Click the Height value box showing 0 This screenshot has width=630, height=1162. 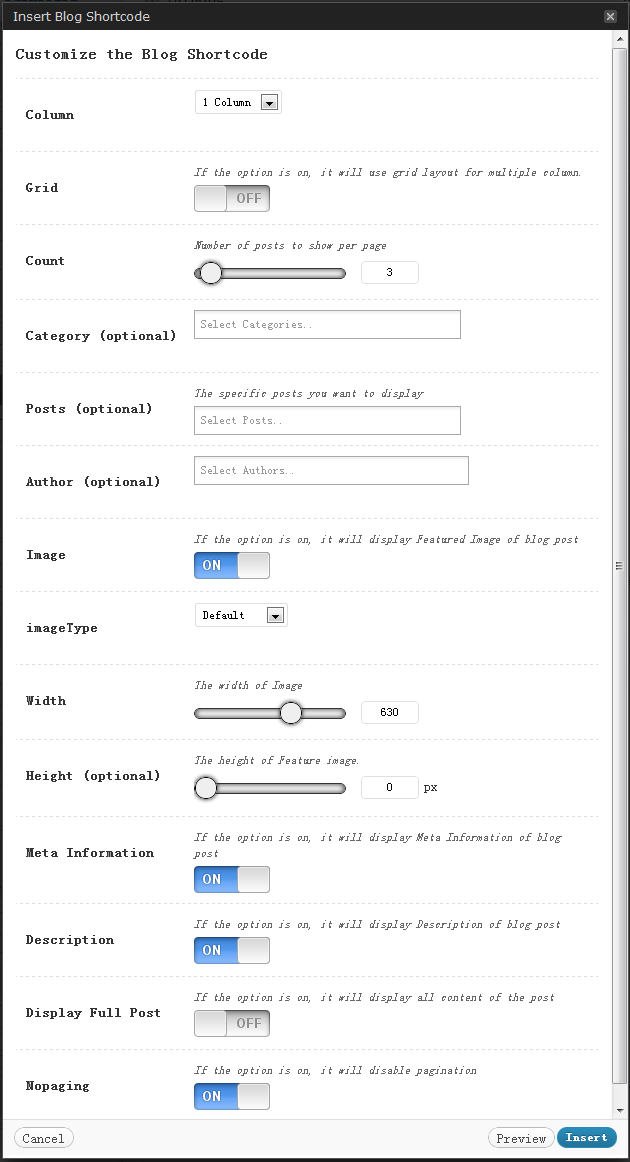(x=389, y=788)
